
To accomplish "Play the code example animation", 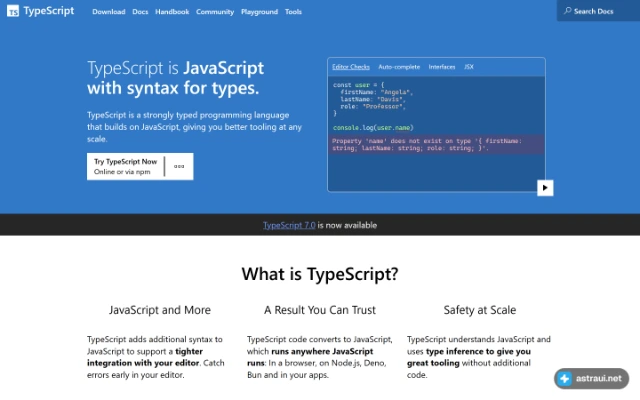I will pyautogui.click(x=545, y=188).
